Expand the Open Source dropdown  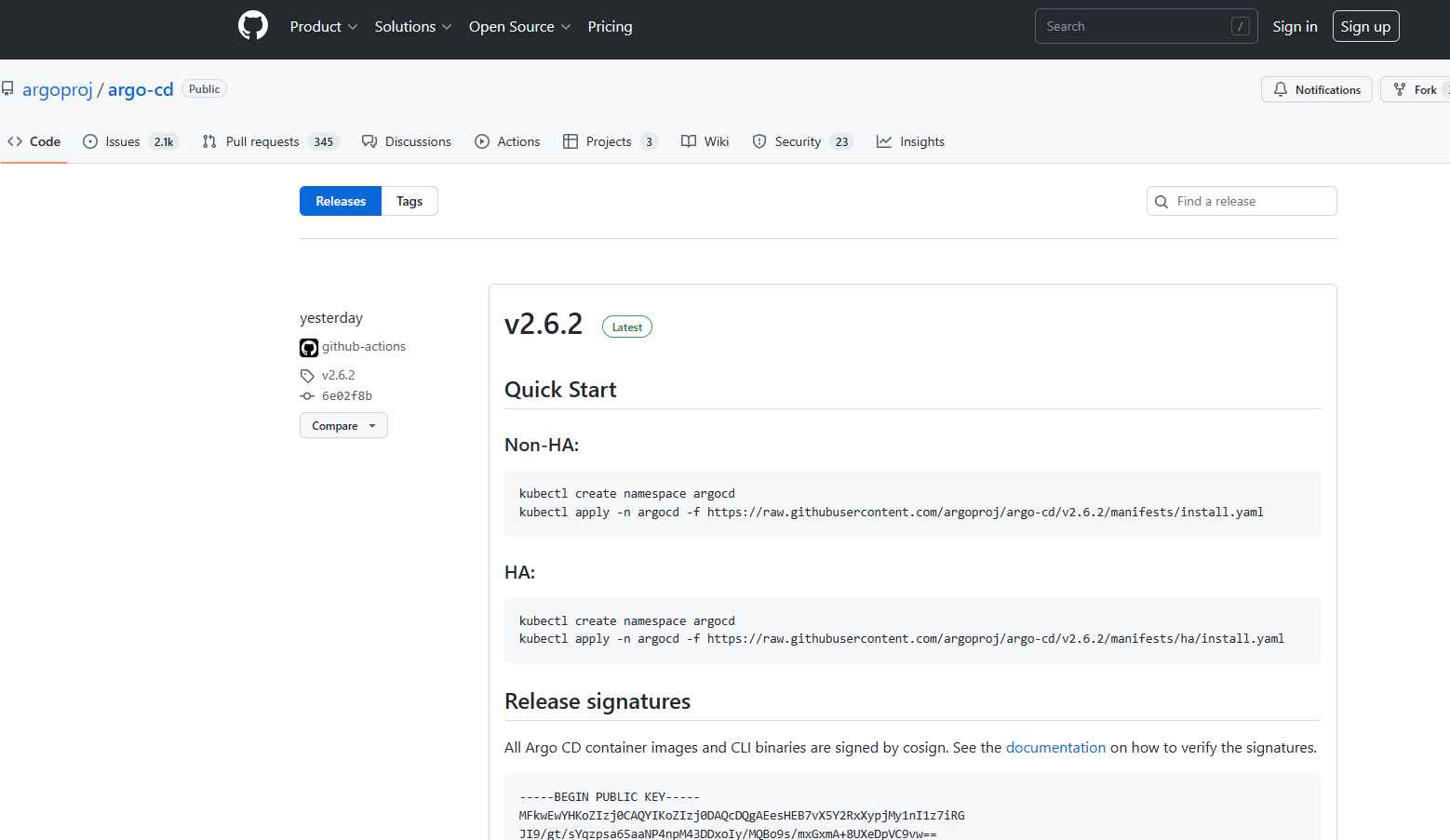[519, 27]
